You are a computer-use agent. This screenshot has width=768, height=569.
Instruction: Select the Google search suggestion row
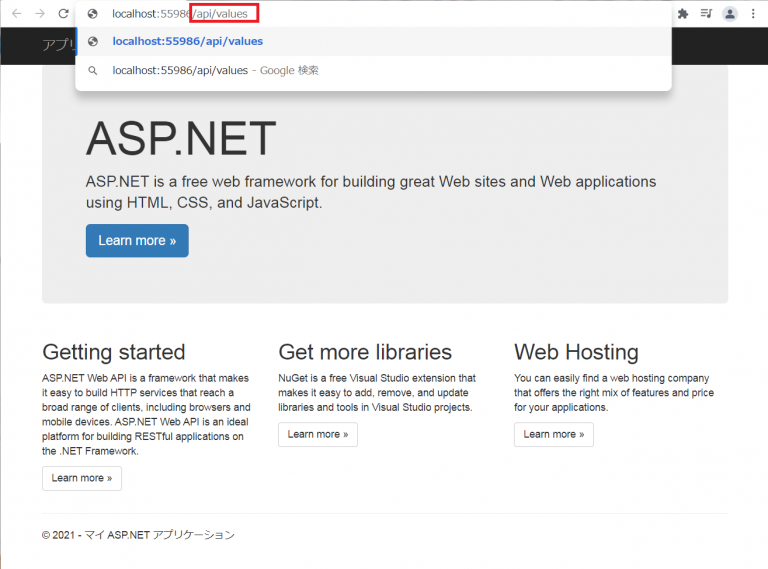[x=374, y=71]
